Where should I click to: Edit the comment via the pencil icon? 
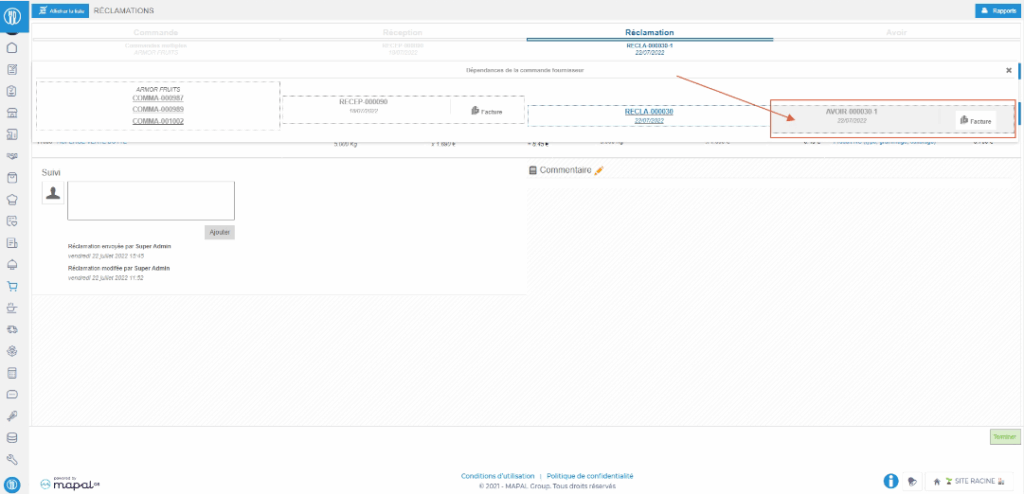599,171
